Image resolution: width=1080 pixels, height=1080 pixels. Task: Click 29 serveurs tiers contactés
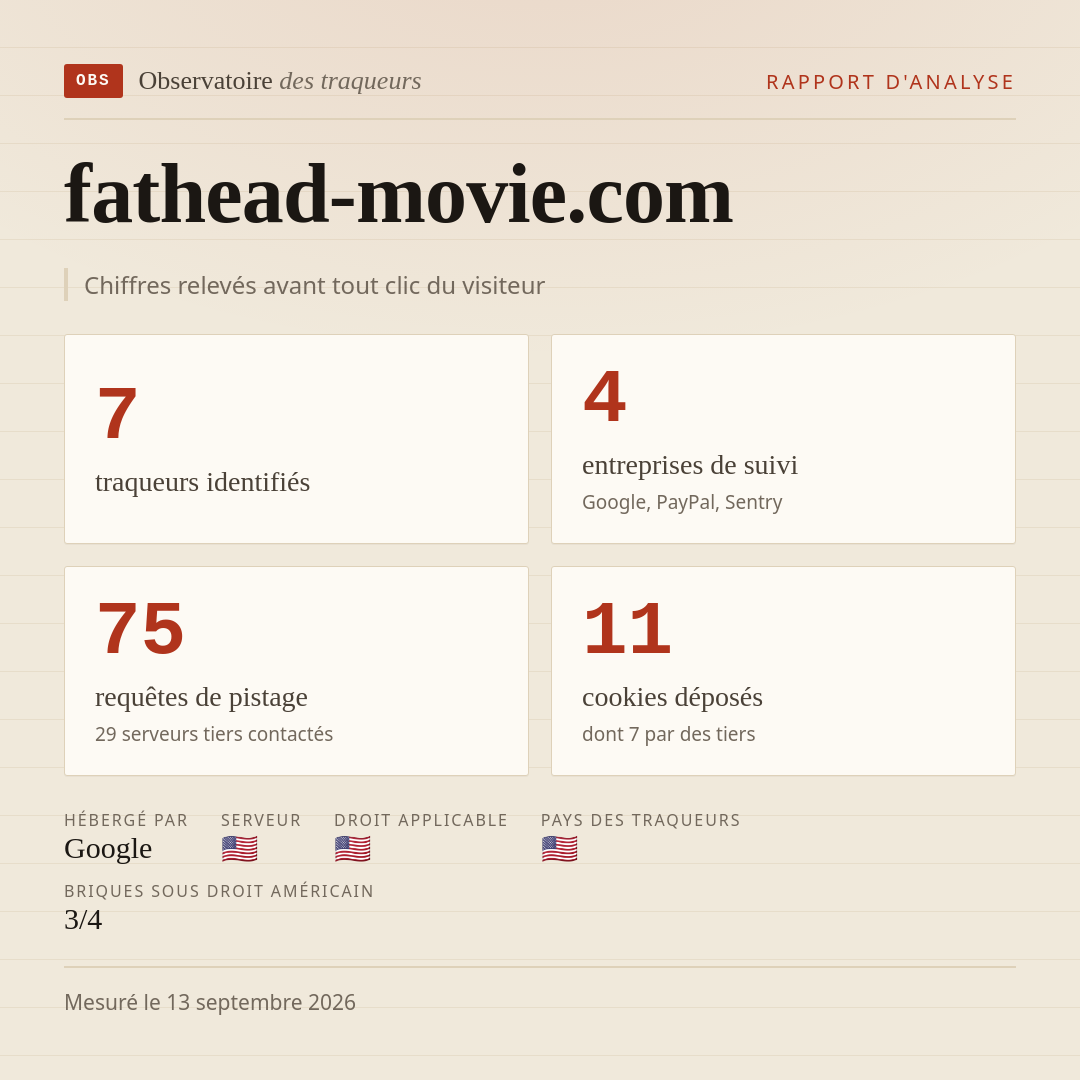pos(214,734)
